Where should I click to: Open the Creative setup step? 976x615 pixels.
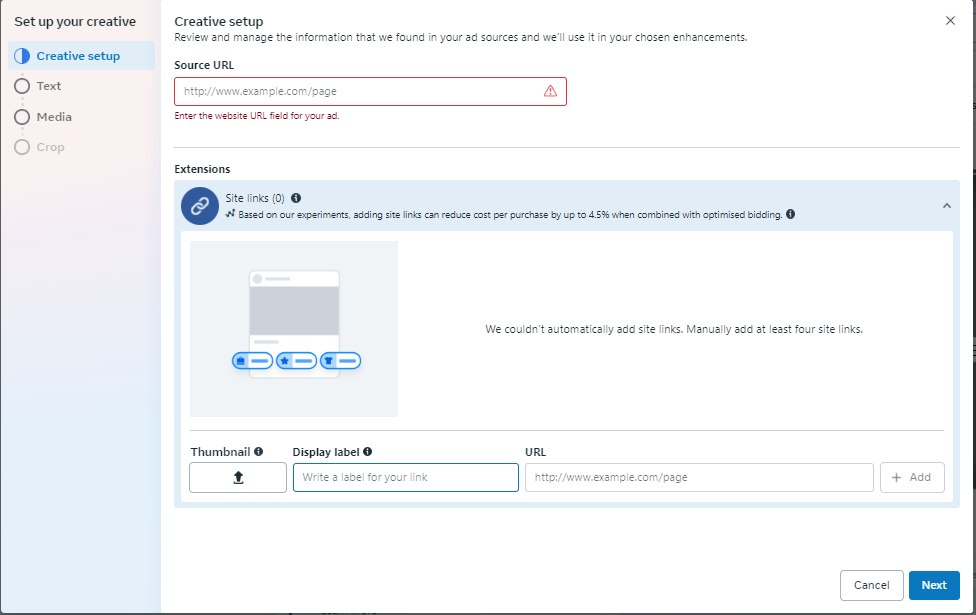click(78, 56)
